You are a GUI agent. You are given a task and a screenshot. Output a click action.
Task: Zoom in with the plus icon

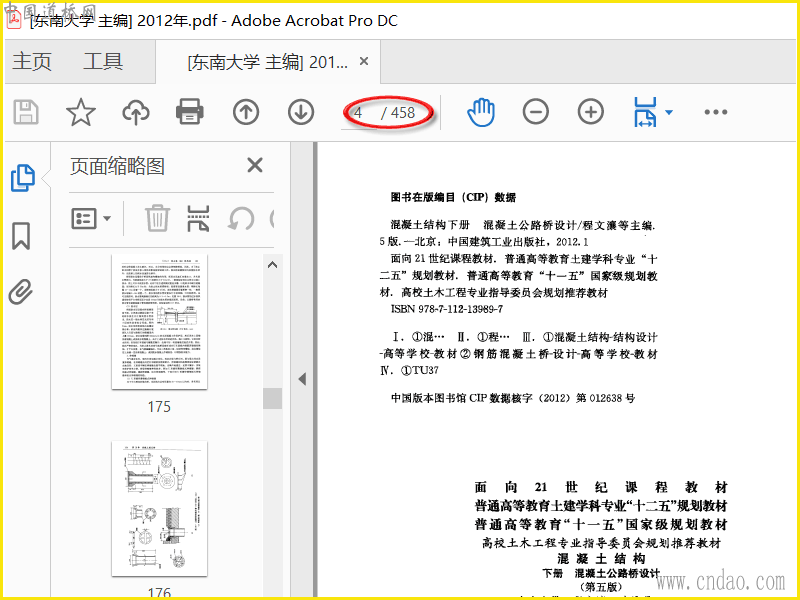pyautogui.click(x=591, y=112)
